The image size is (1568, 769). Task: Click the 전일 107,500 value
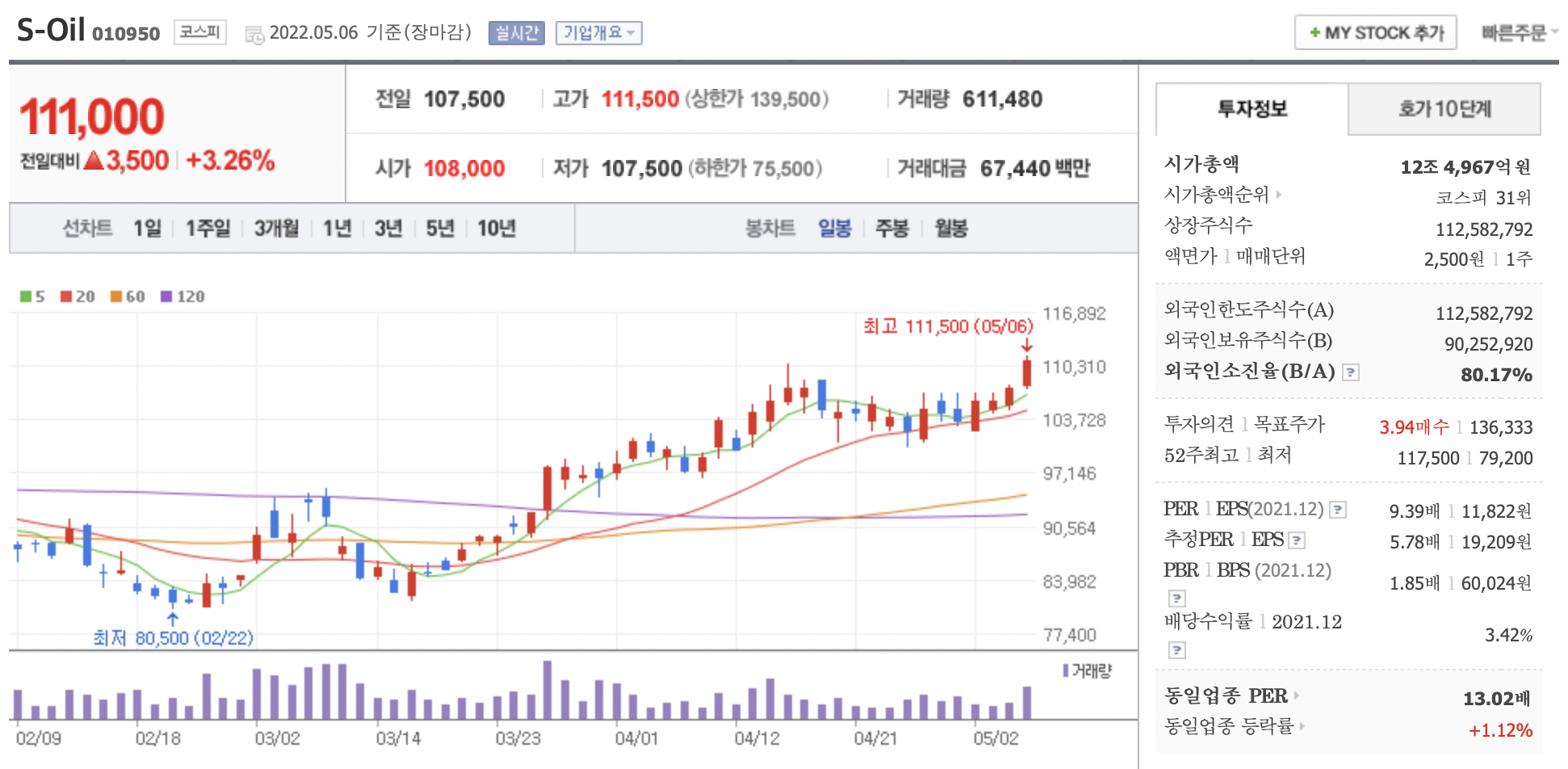[464, 99]
